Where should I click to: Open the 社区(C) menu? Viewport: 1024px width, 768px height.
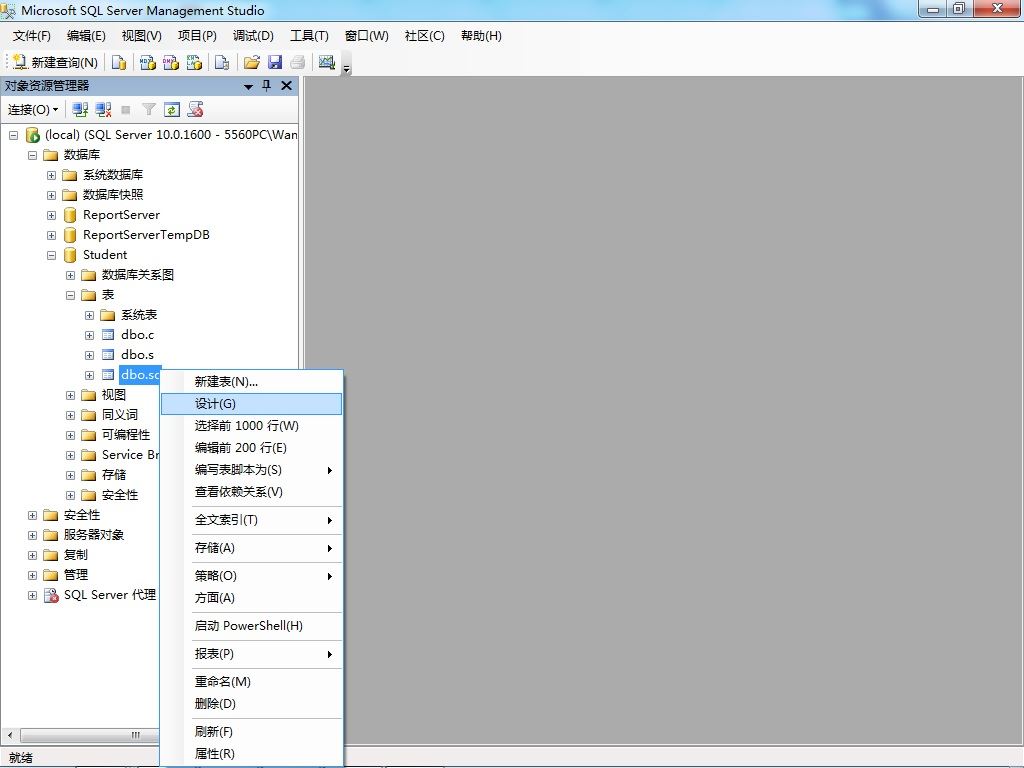(x=424, y=36)
